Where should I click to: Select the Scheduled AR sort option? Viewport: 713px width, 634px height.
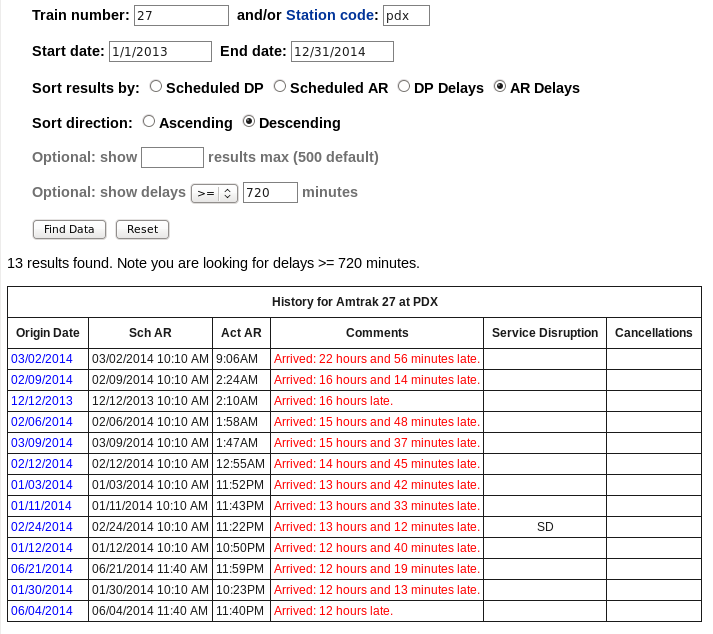tap(280, 86)
